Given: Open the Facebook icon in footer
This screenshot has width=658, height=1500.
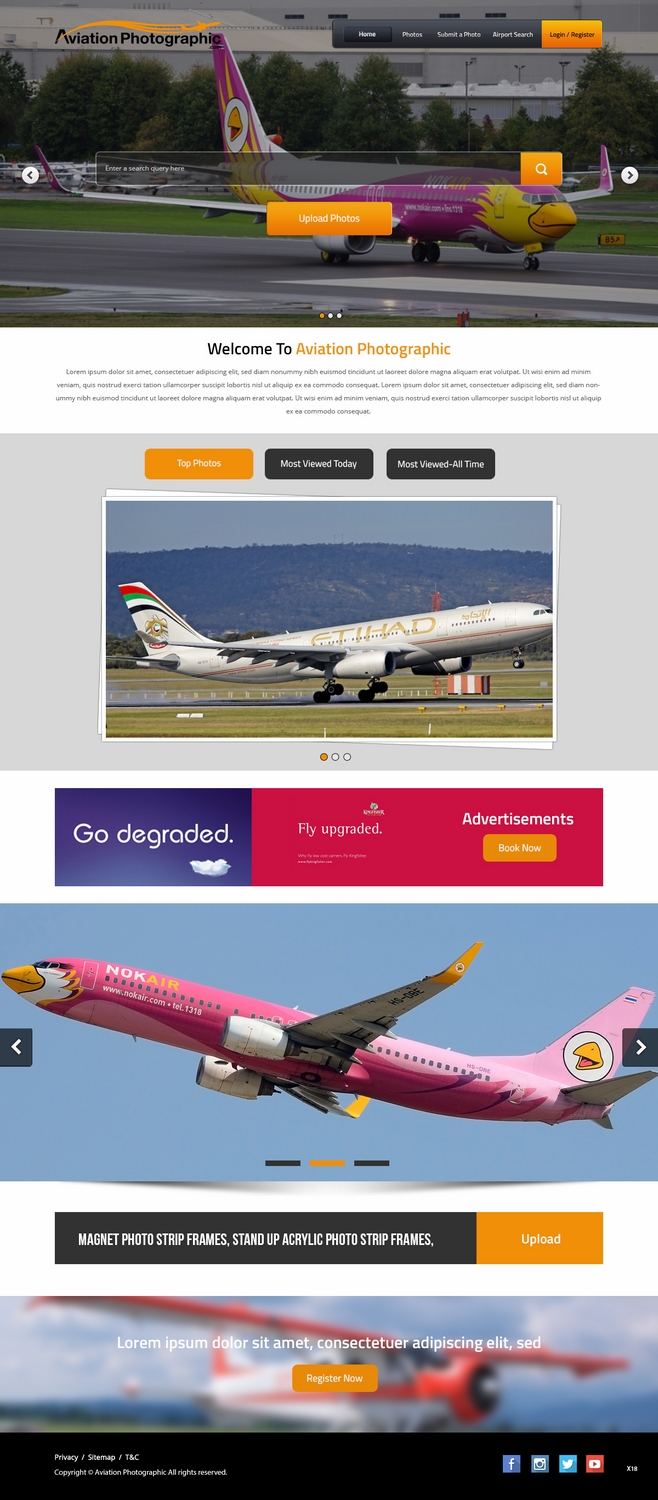Looking at the screenshot, I should (511, 1464).
